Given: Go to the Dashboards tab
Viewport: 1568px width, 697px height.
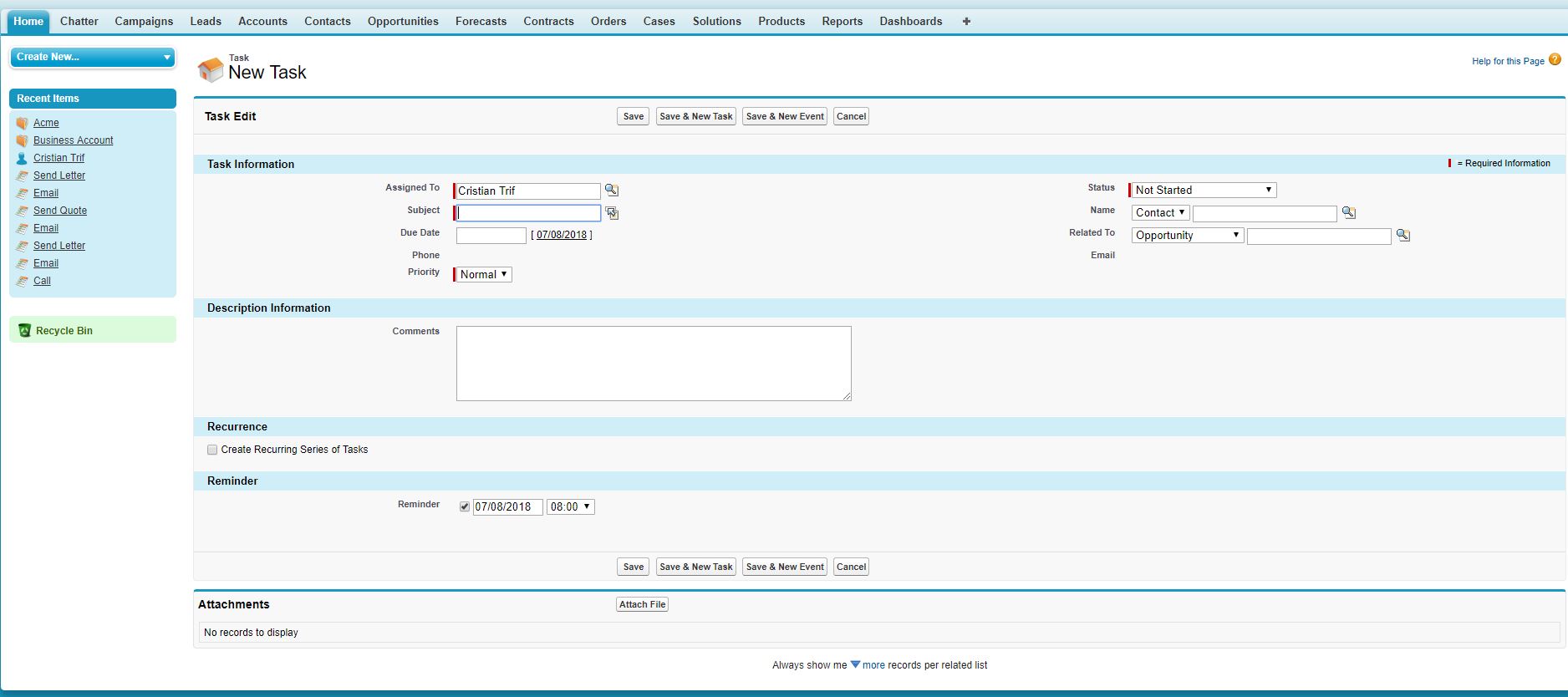Looking at the screenshot, I should [910, 22].
